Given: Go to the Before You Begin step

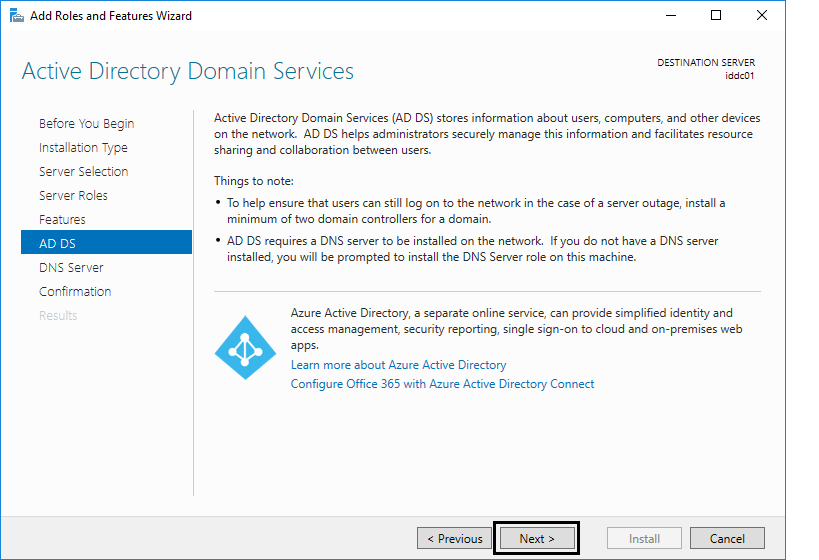Looking at the screenshot, I should click(87, 124).
